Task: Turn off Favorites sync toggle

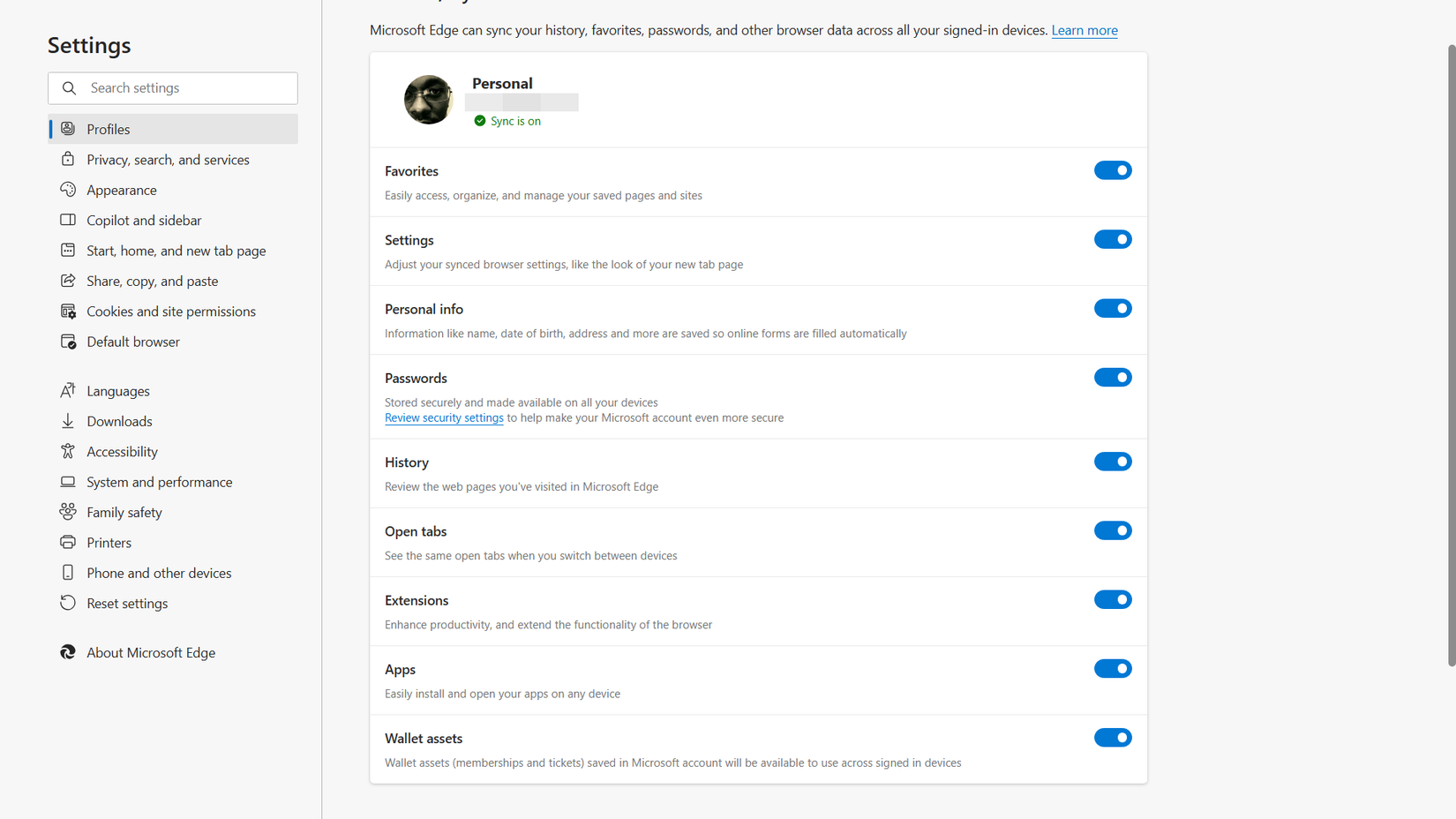Action: pos(1112,170)
